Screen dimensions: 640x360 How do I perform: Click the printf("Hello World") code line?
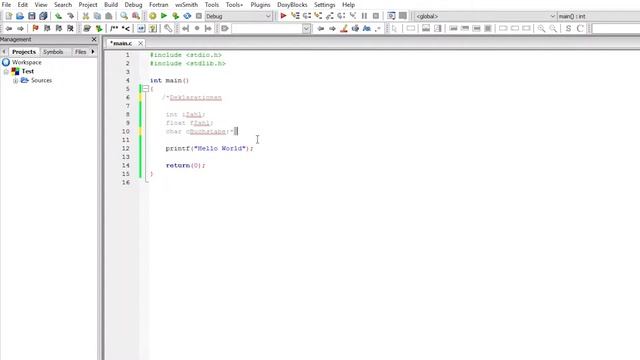[209, 149]
